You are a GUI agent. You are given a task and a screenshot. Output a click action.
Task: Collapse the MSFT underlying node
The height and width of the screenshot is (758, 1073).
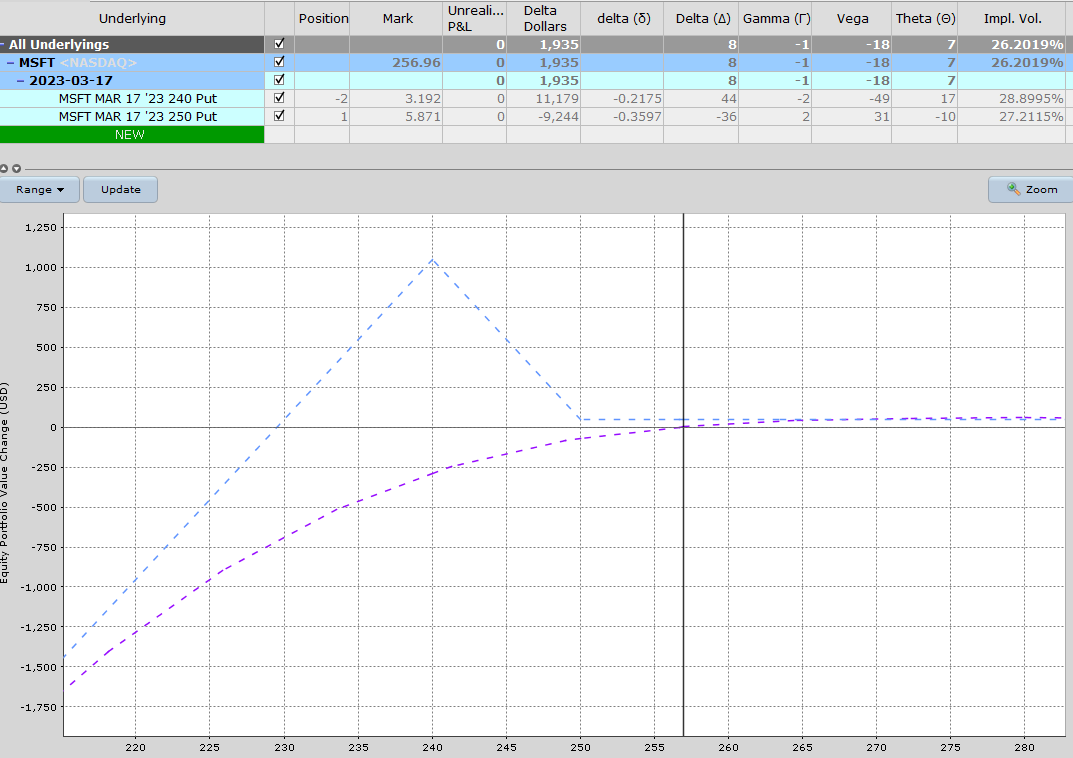[x=11, y=62]
